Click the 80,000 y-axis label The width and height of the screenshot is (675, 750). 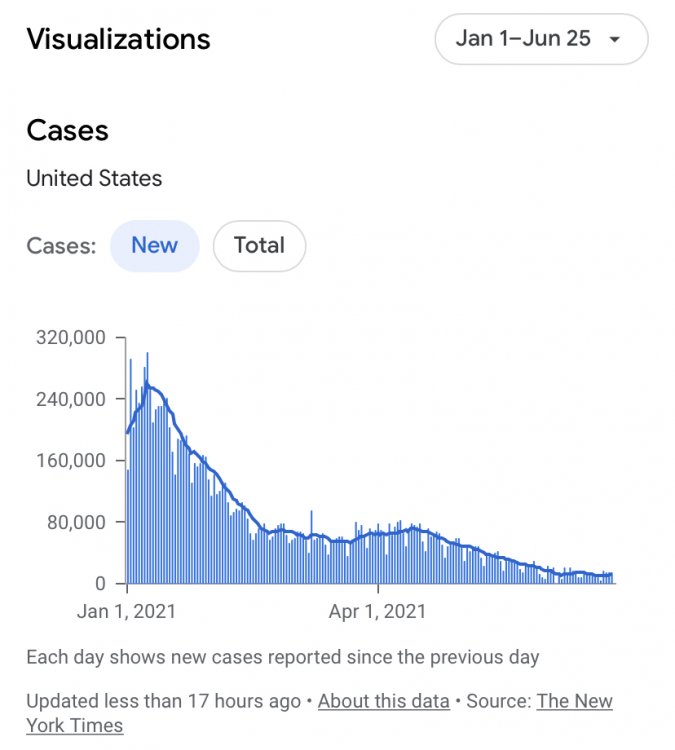click(x=76, y=522)
